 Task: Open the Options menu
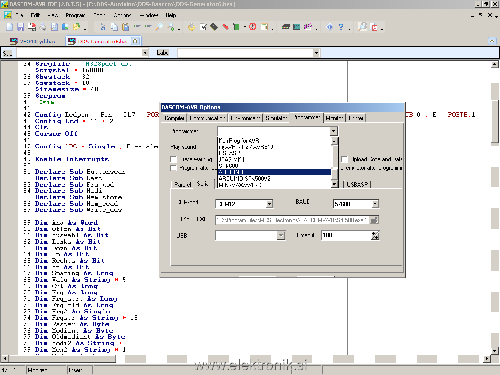pyautogui.click(x=122, y=15)
